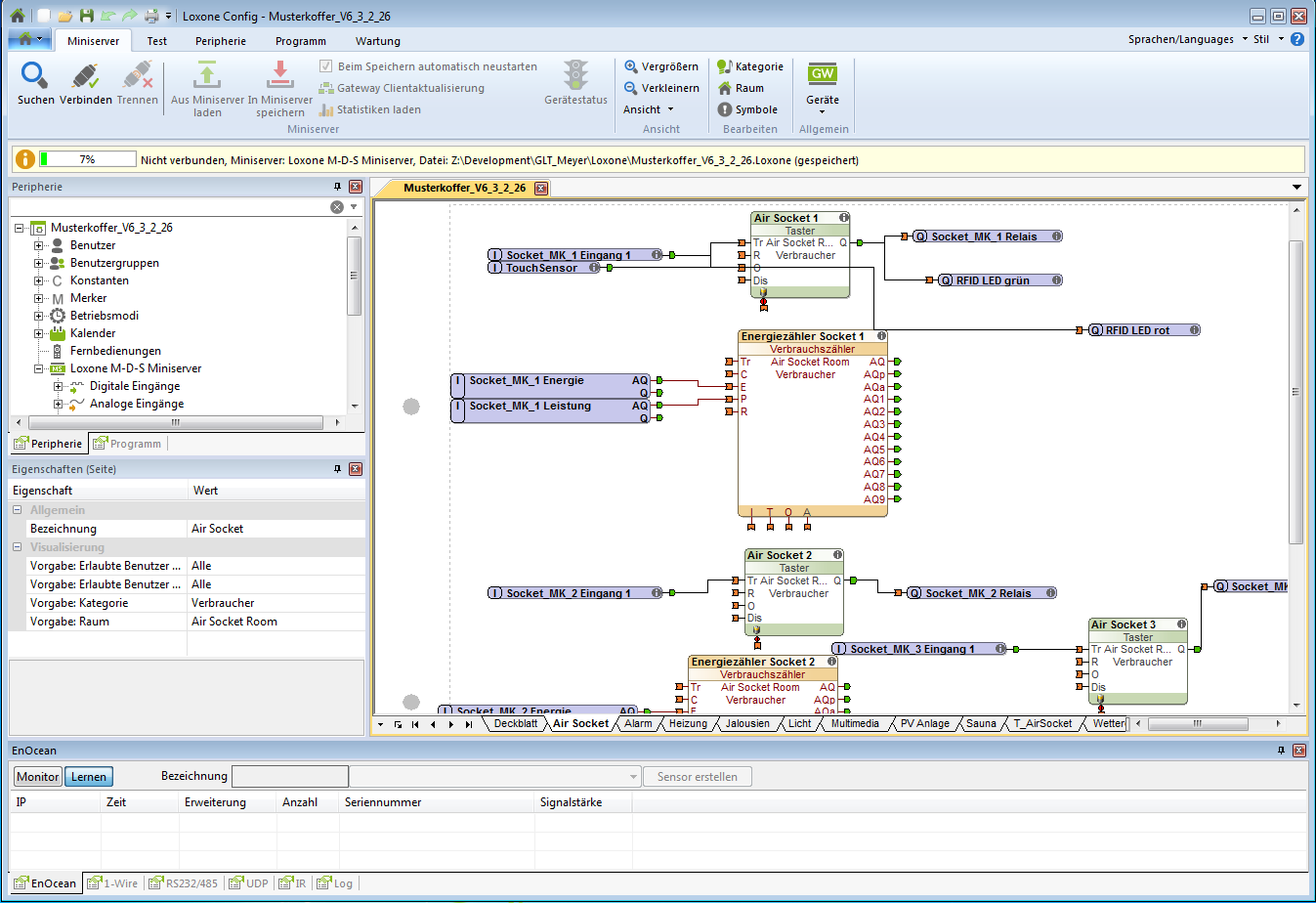Click the open folder icon in title bar

[x=64, y=16]
